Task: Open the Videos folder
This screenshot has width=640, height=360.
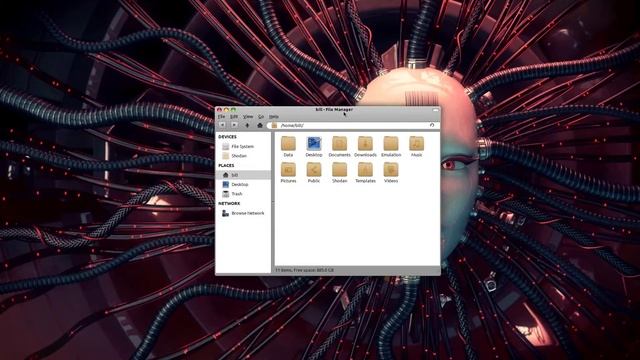Action: coord(391,172)
